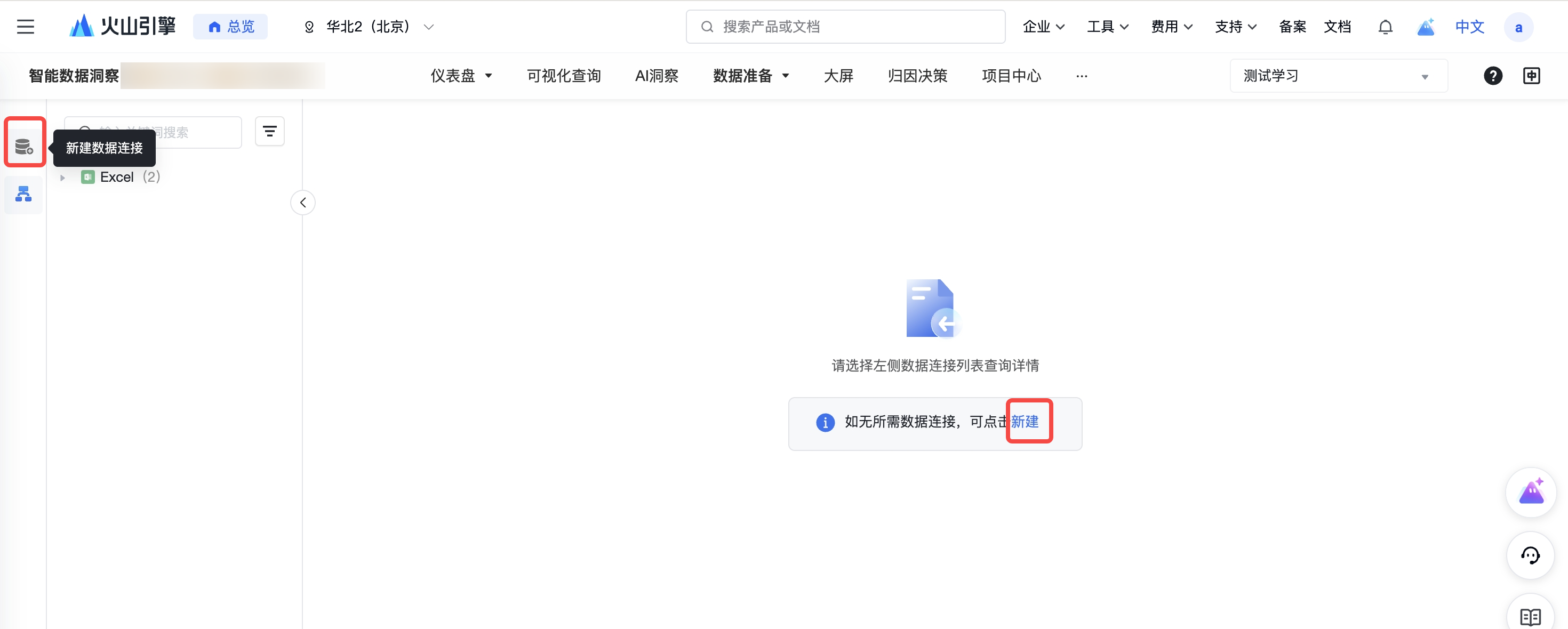Click the help question mark icon
Viewport: 1568px width, 629px height.
coord(1492,76)
